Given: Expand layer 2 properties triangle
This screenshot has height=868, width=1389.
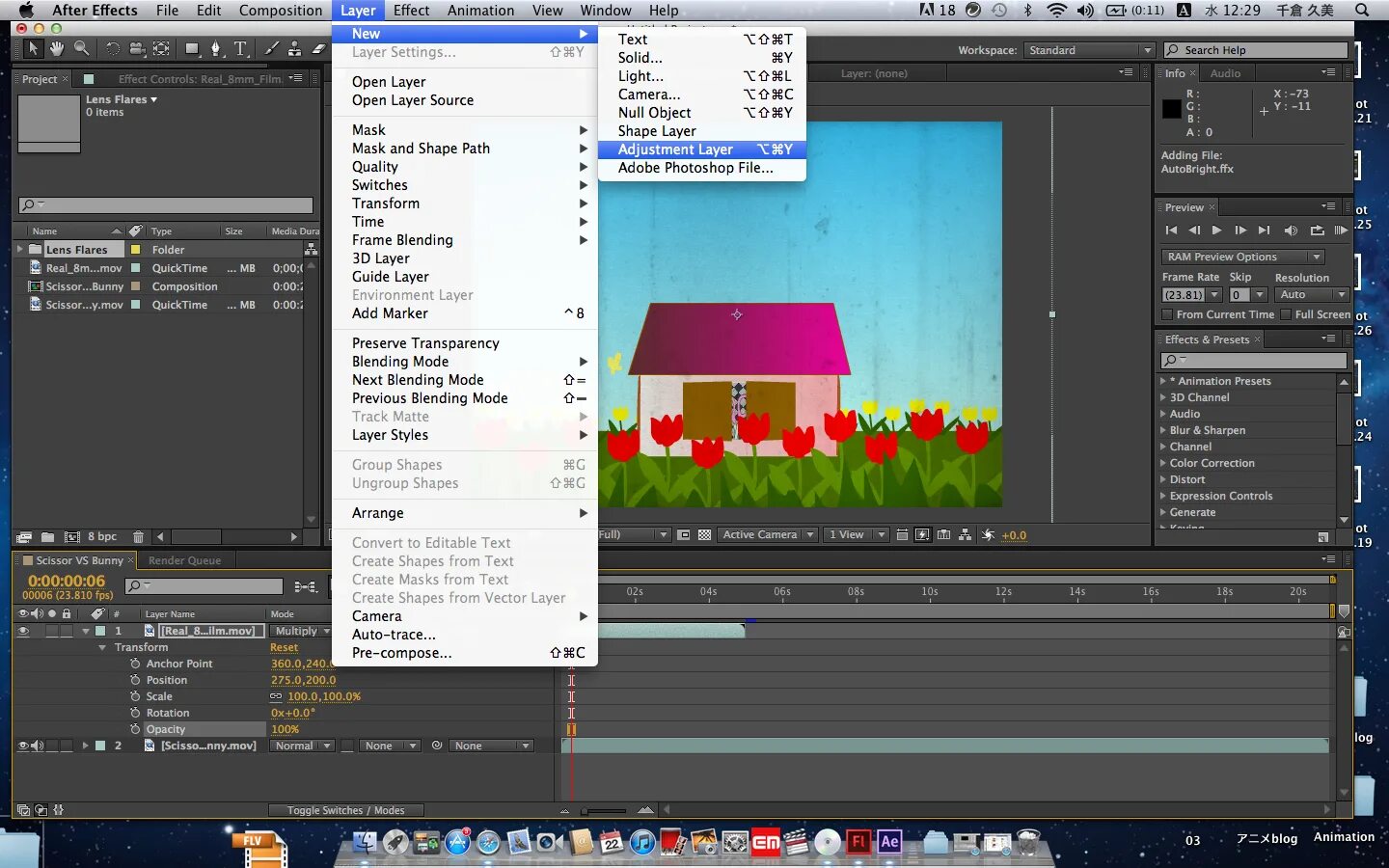Looking at the screenshot, I should tap(86, 746).
